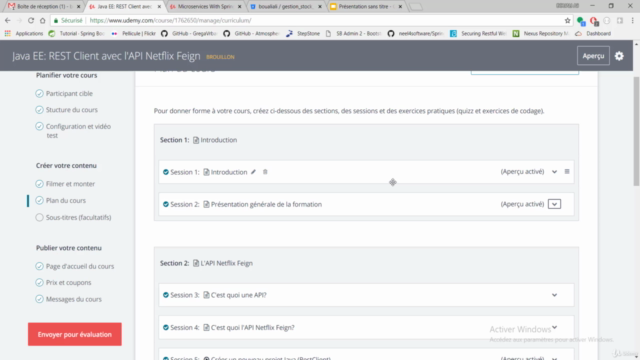The image size is (640, 360).
Task: Bookmark this page with star icon
Action: [567, 20]
